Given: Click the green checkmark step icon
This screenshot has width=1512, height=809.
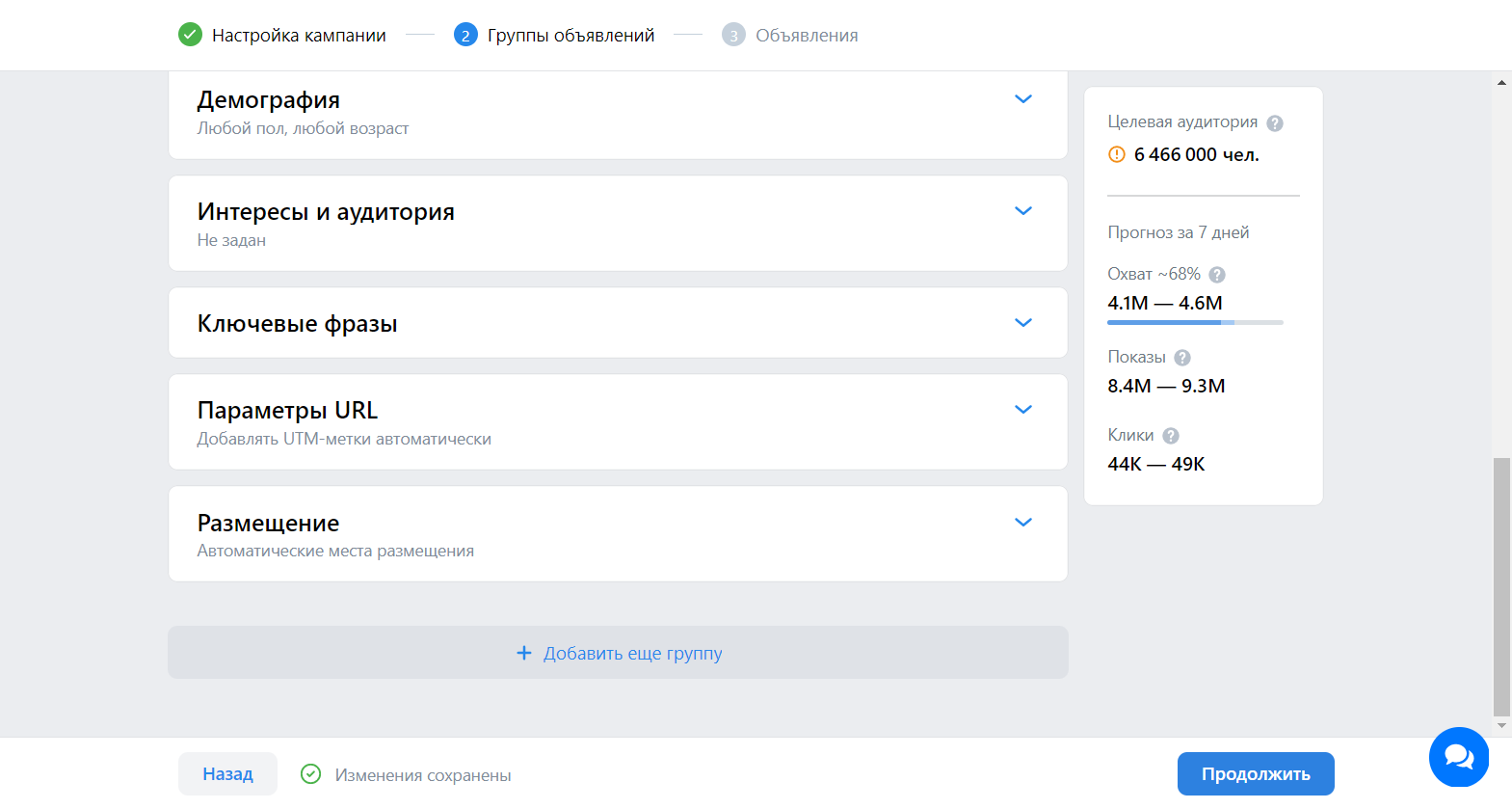Looking at the screenshot, I should 190,36.
